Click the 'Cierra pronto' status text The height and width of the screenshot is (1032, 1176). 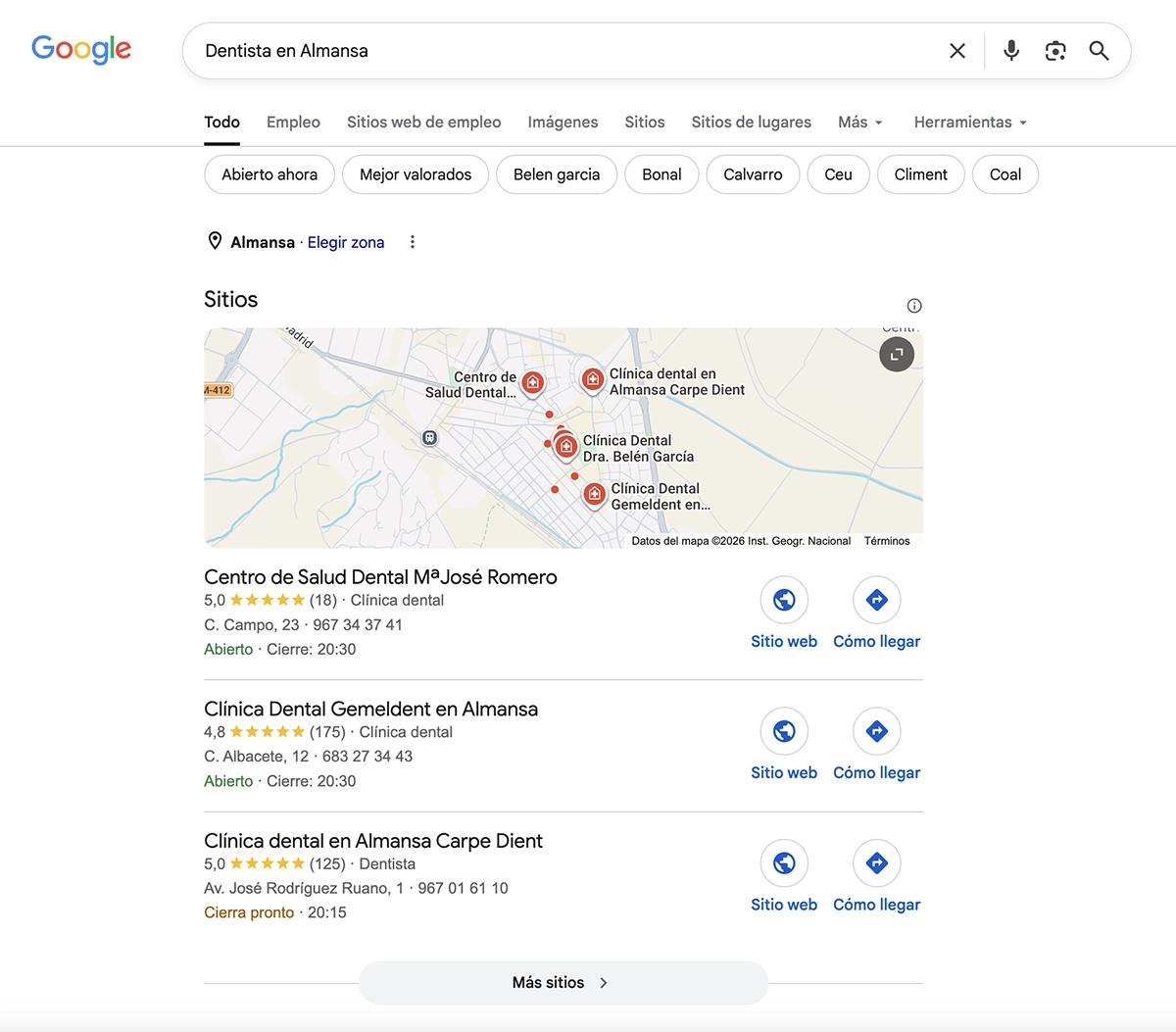(x=249, y=912)
